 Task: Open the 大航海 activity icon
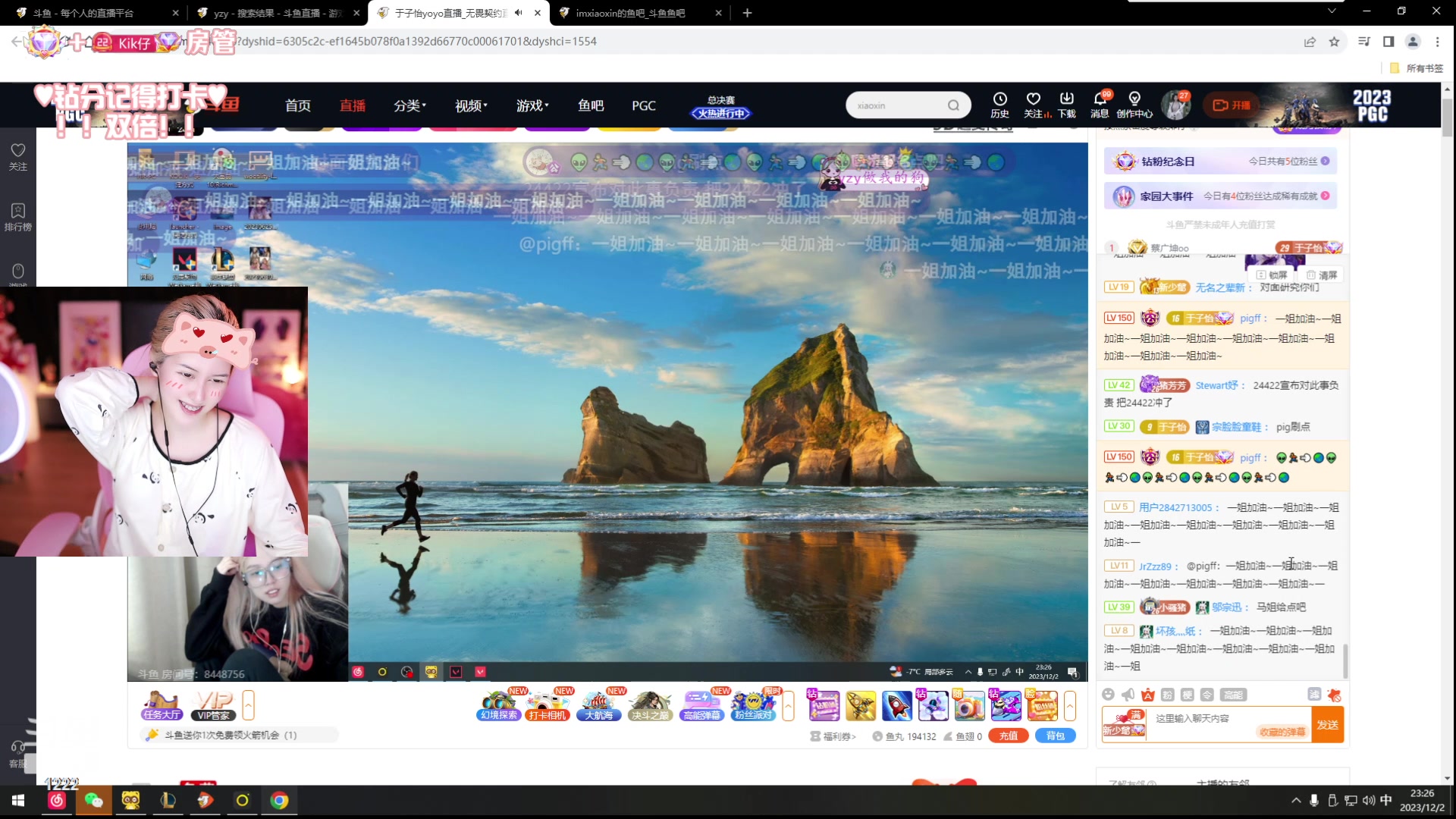pyautogui.click(x=599, y=705)
